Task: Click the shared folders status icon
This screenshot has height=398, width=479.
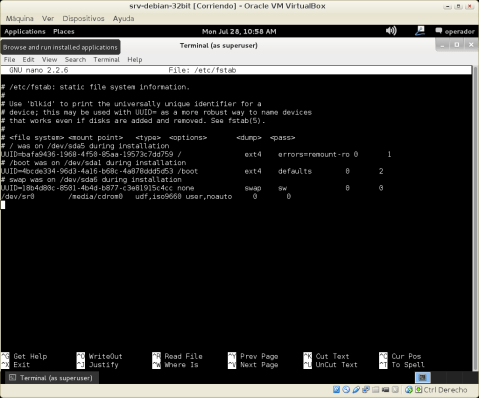Action: click(376, 390)
